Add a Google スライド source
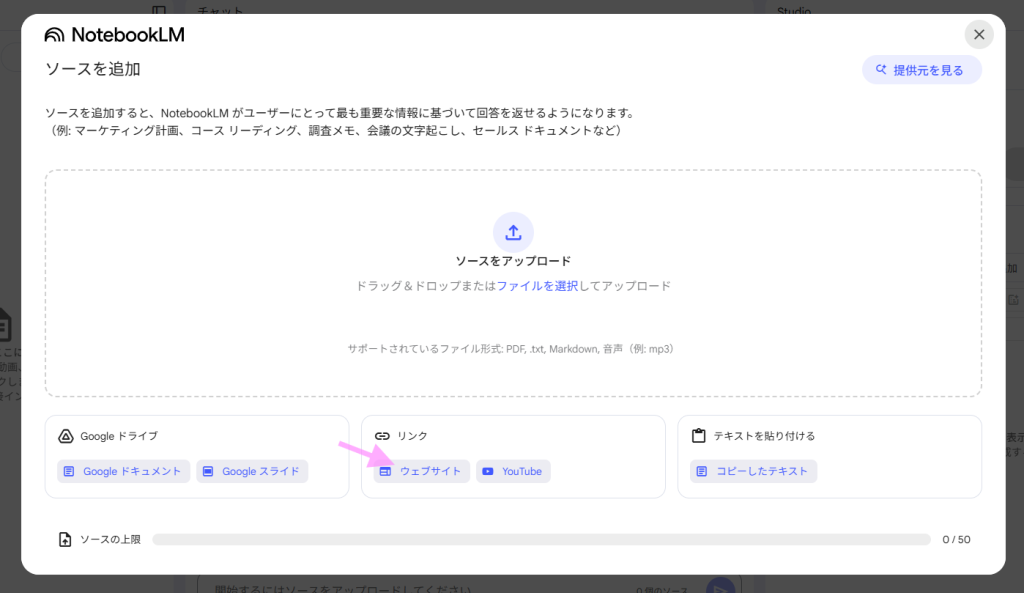 [252, 472]
